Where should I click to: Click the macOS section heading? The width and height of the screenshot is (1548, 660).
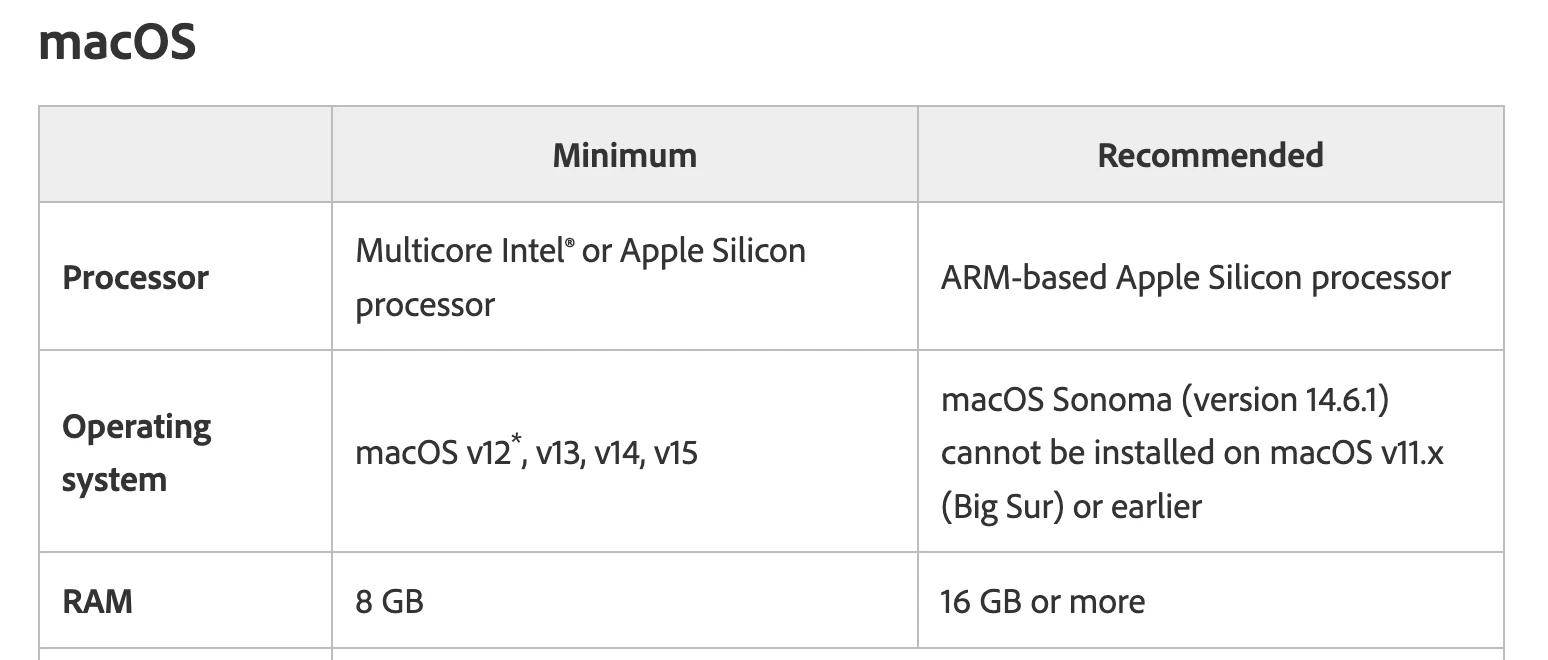(117, 42)
